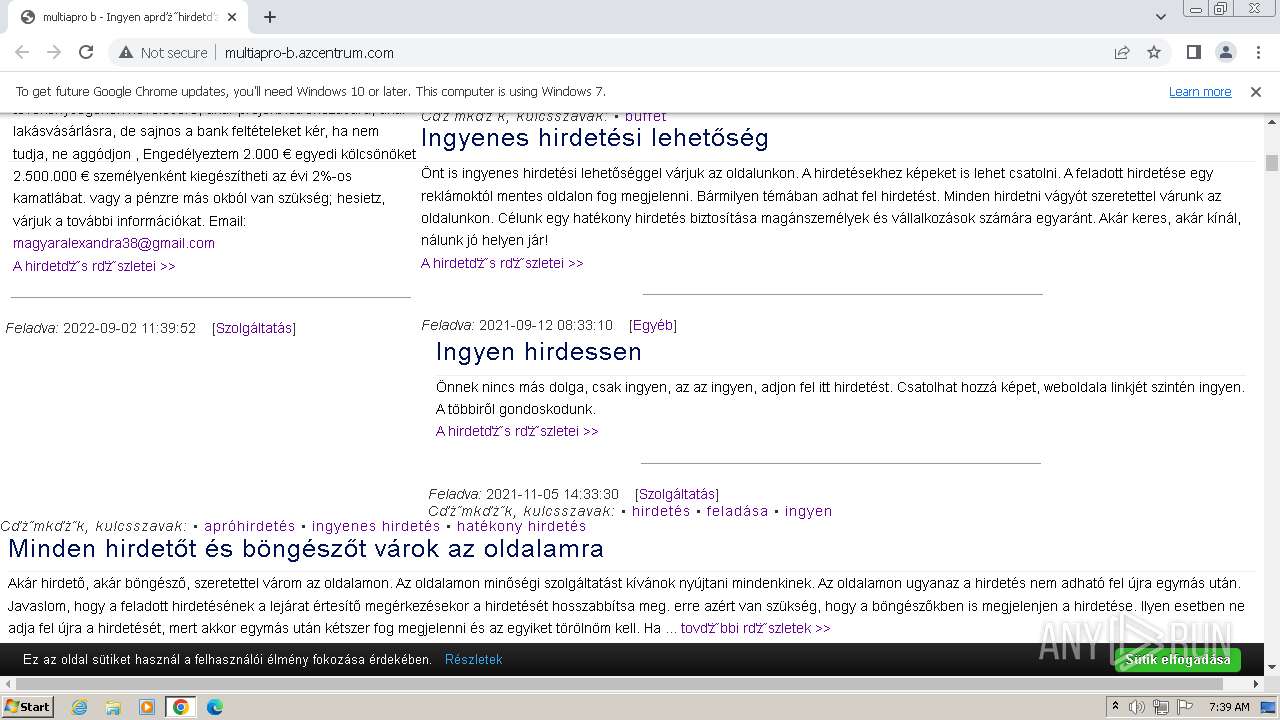
Task: Expand tab search chevron
Action: (x=1161, y=17)
